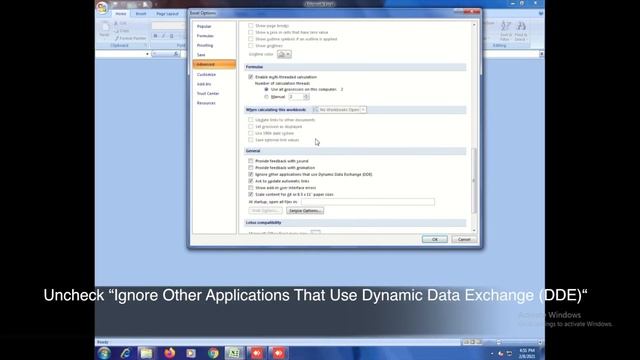Open Internet Explorer from taskbar
Screen dimensions: 640x360
(x=125, y=353)
